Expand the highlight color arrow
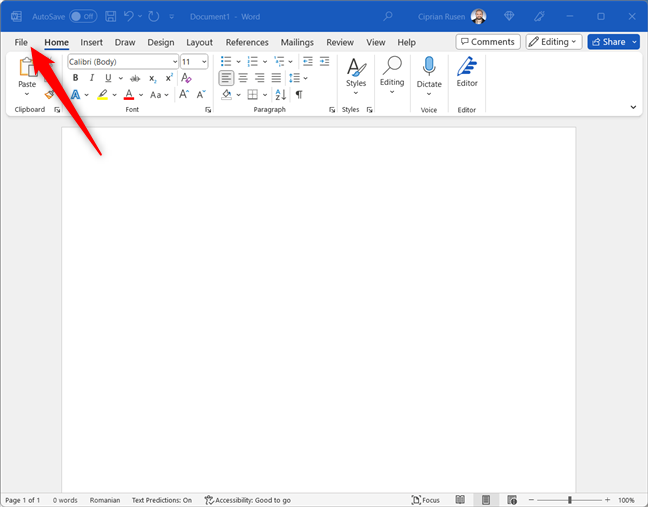The image size is (648, 507). [x=114, y=95]
